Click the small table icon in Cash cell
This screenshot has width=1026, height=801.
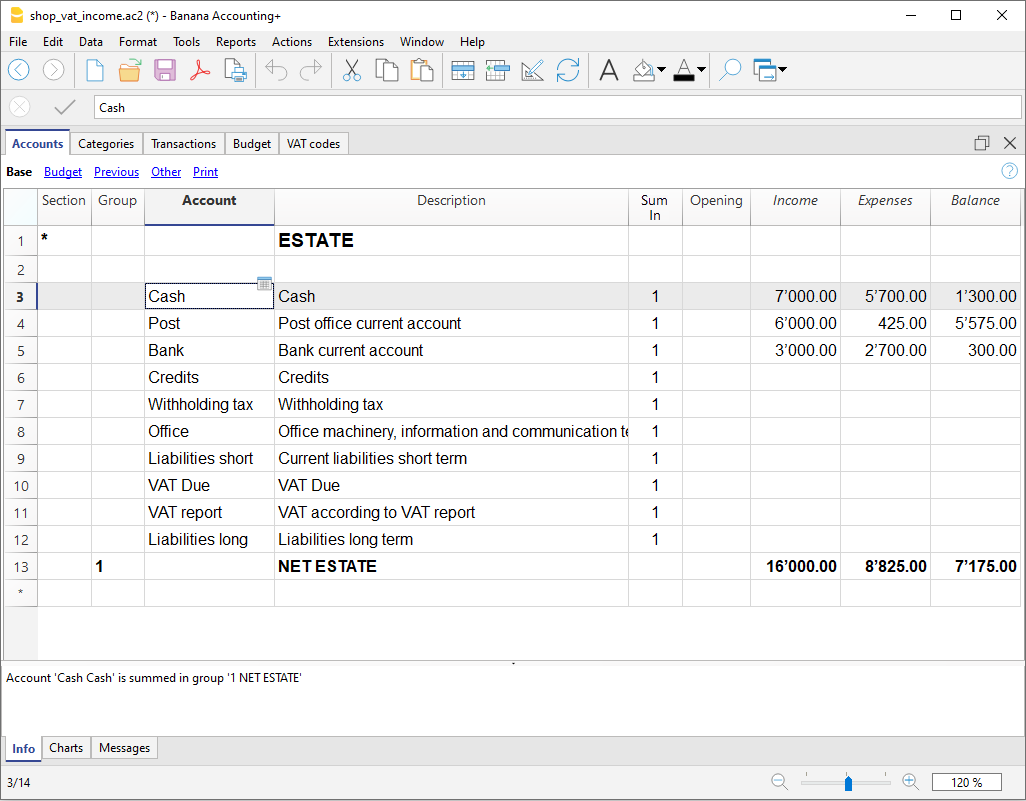click(x=264, y=283)
